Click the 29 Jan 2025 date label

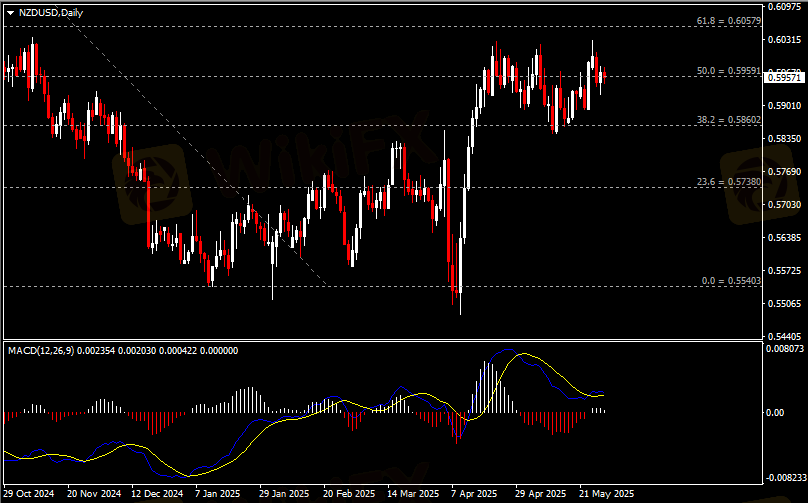coord(284,494)
